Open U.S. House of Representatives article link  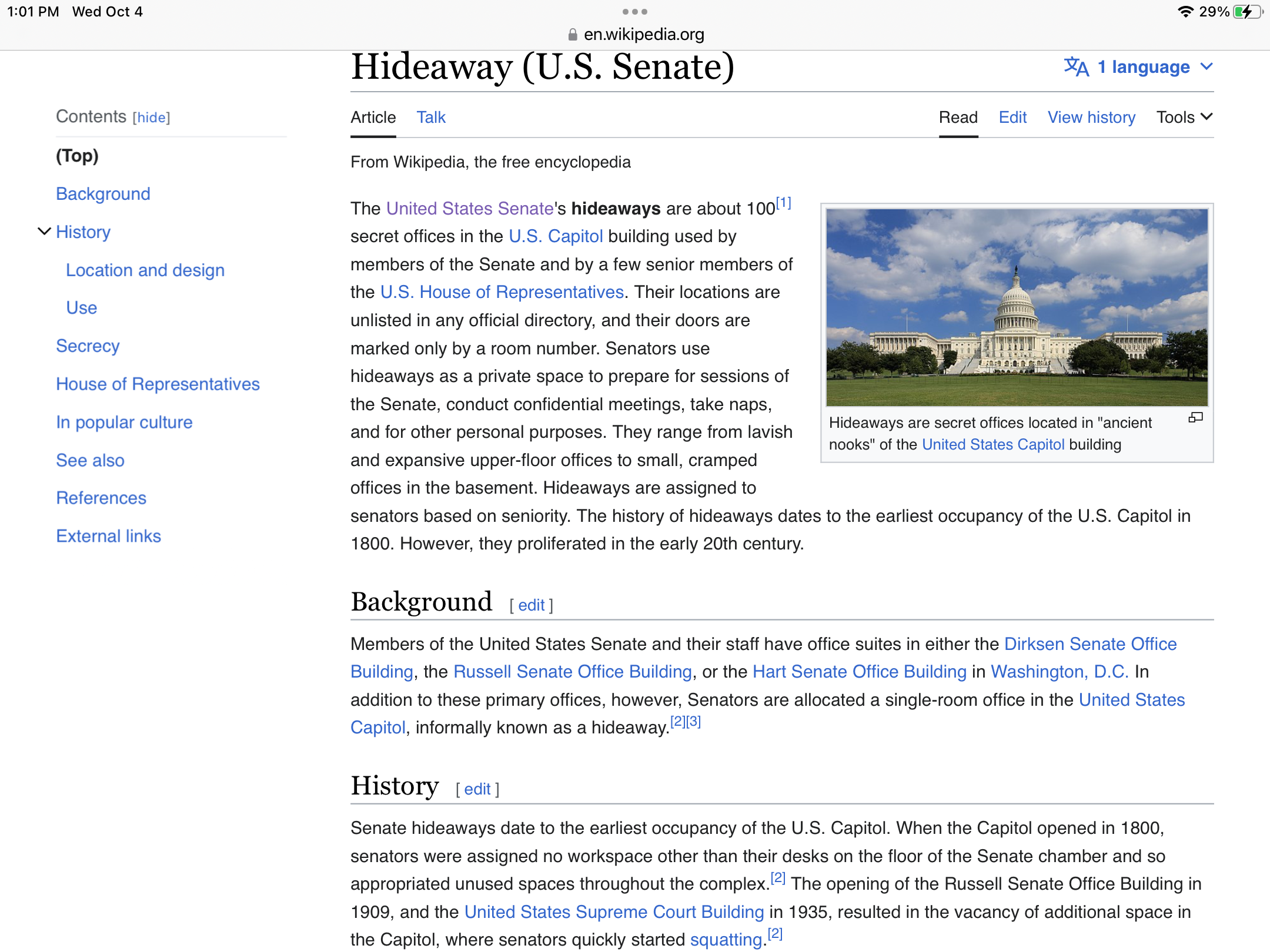[x=502, y=292]
